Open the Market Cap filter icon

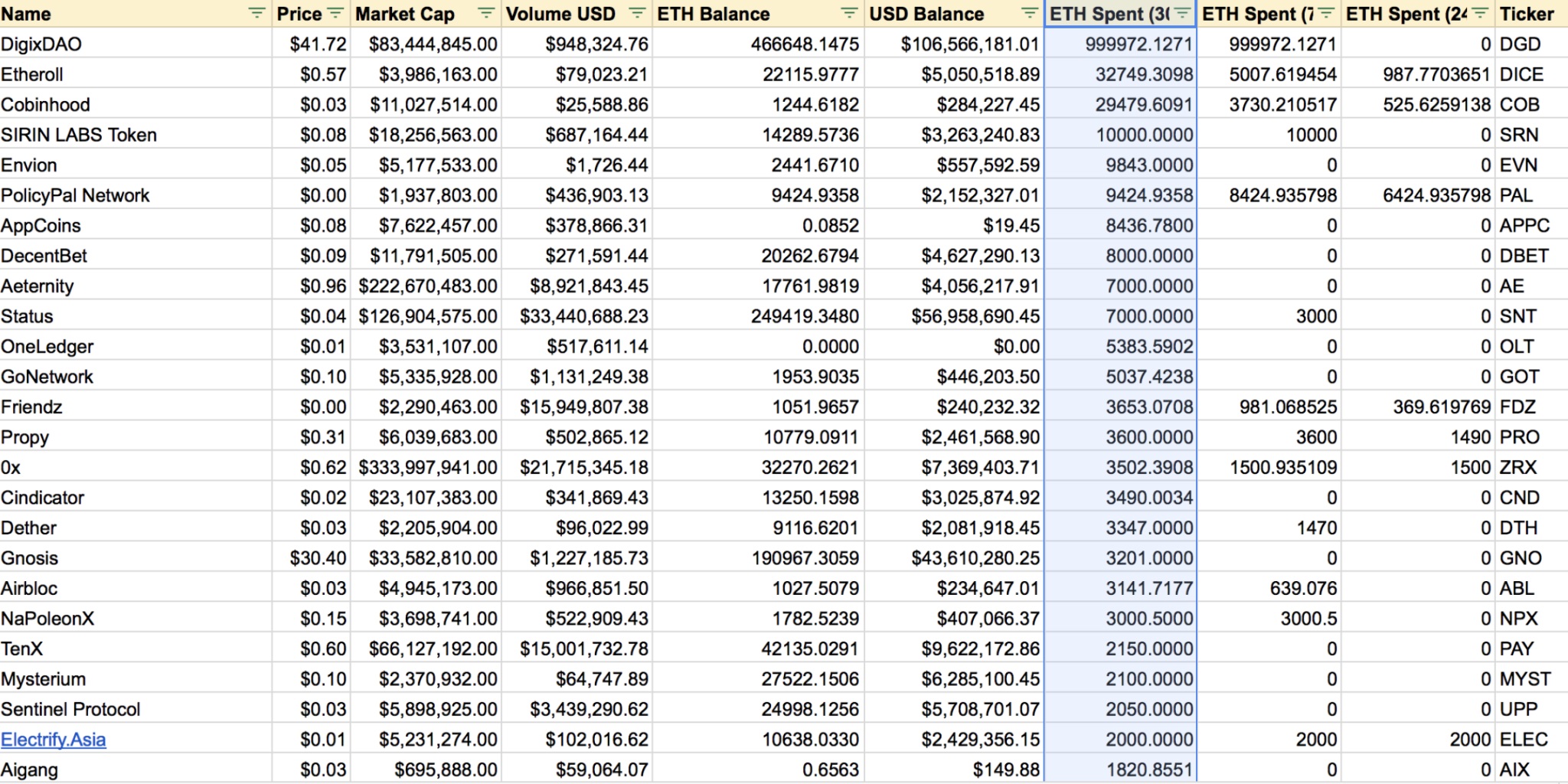[485, 13]
